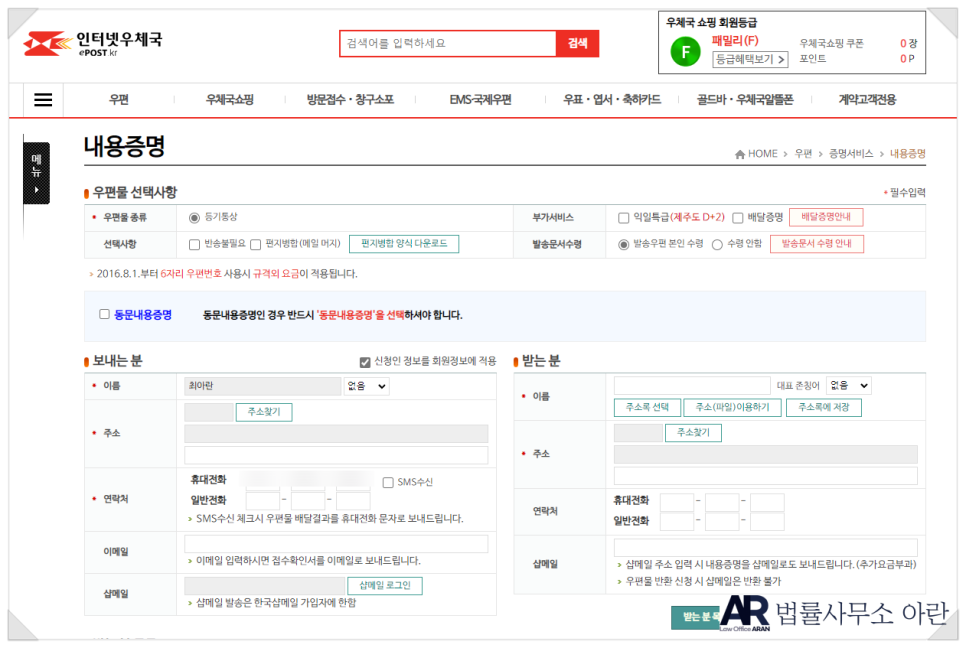Select the 수령 안함 radio button
966x648 pixels.
[x=717, y=244]
